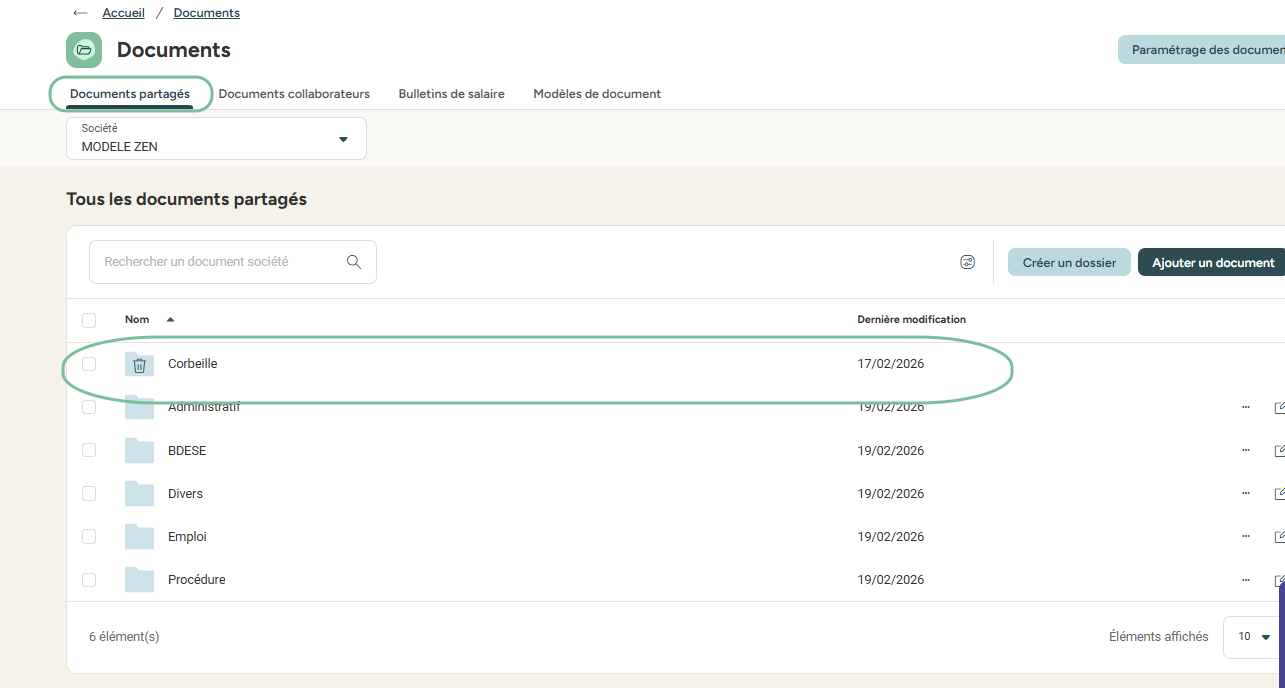Open more options for BDESE folder
The width and height of the screenshot is (1285, 688).
(x=1245, y=451)
